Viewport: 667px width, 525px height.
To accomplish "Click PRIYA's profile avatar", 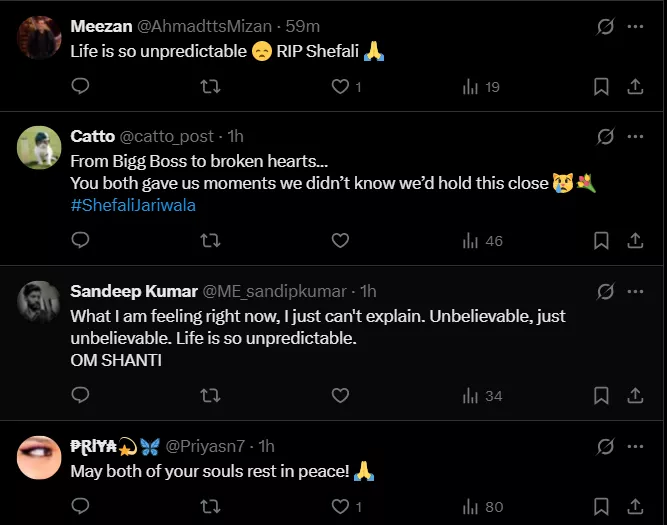I will point(39,457).
